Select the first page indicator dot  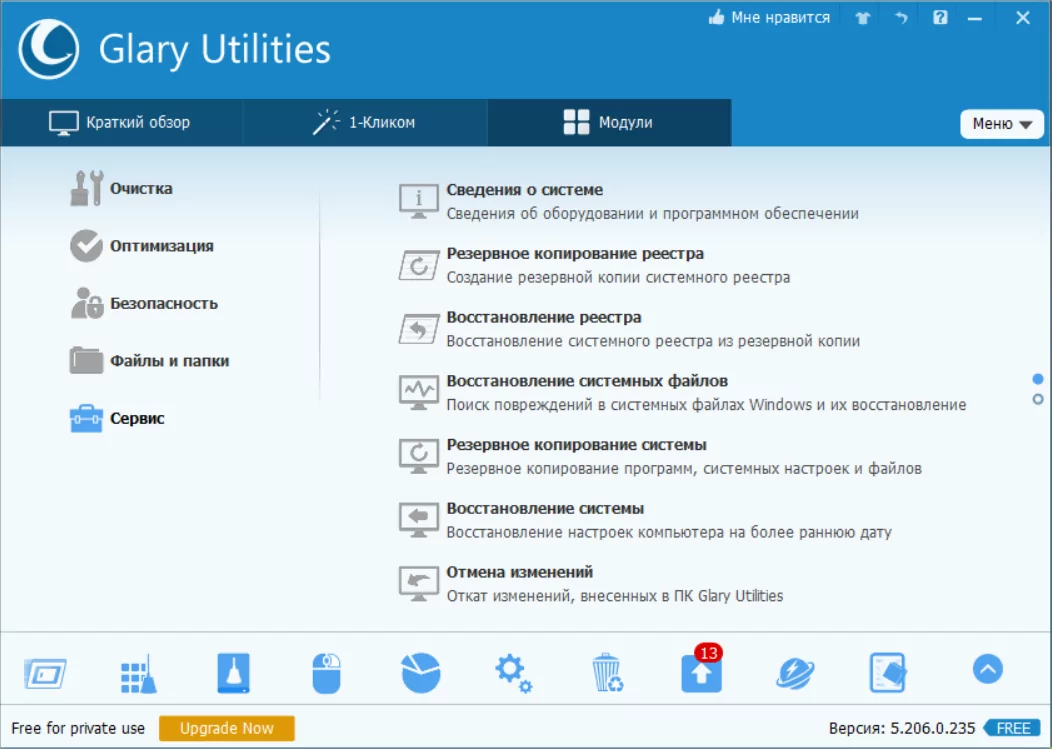[x=1038, y=379]
